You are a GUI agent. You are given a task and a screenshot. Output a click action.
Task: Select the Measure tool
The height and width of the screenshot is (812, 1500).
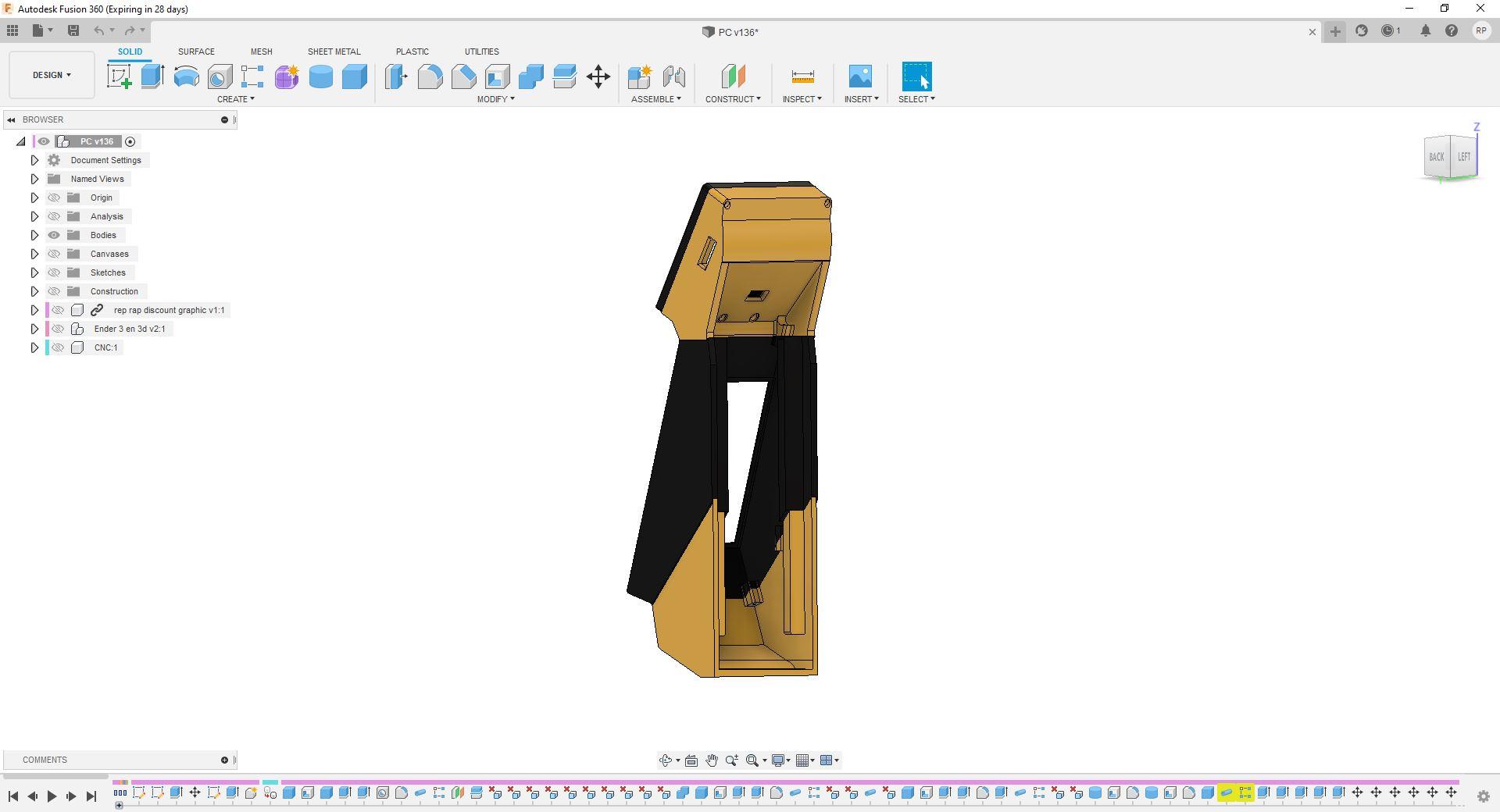802,77
